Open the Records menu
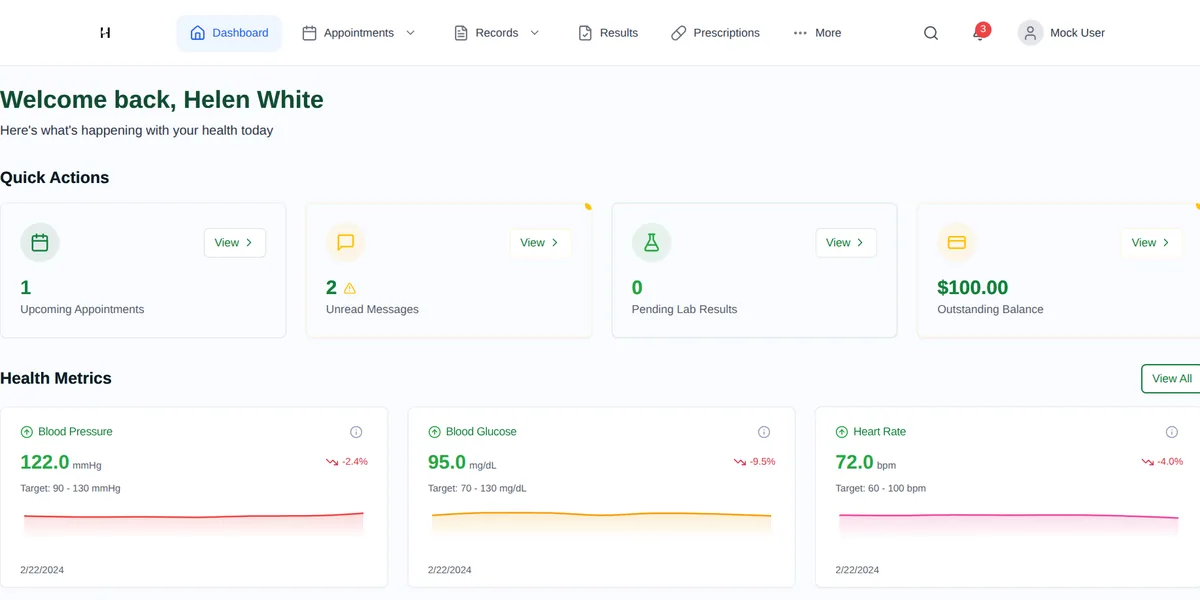Viewport: 1200px width, 600px height. click(x=497, y=33)
